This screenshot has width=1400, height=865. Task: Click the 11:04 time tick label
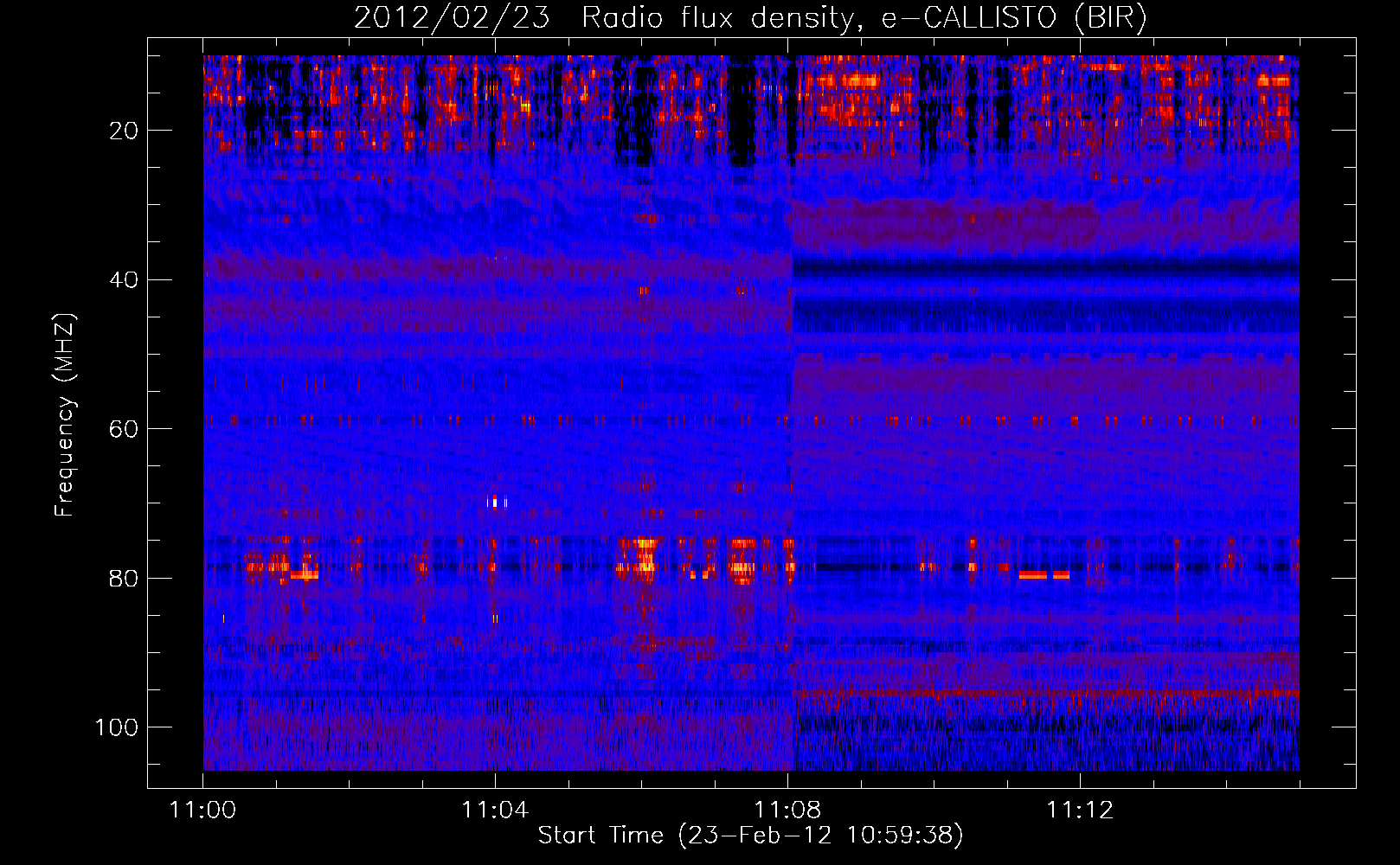(495, 811)
